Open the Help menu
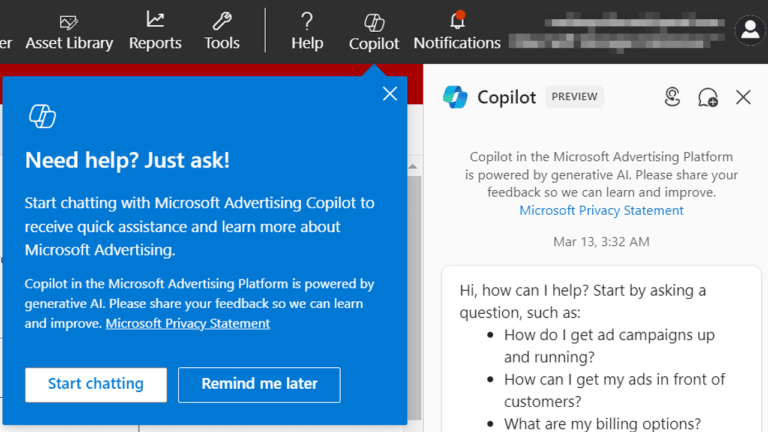 pyautogui.click(x=307, y=32)
